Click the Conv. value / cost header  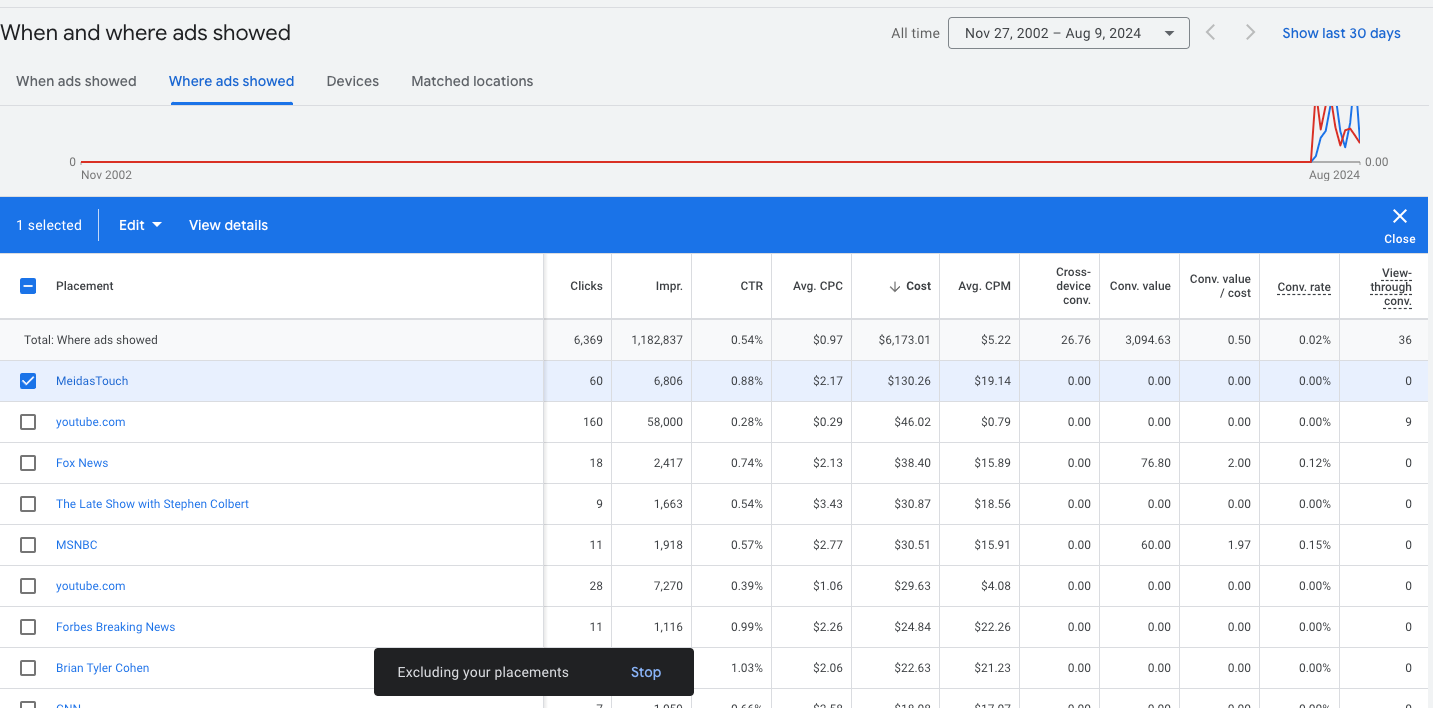[1220, 286]
